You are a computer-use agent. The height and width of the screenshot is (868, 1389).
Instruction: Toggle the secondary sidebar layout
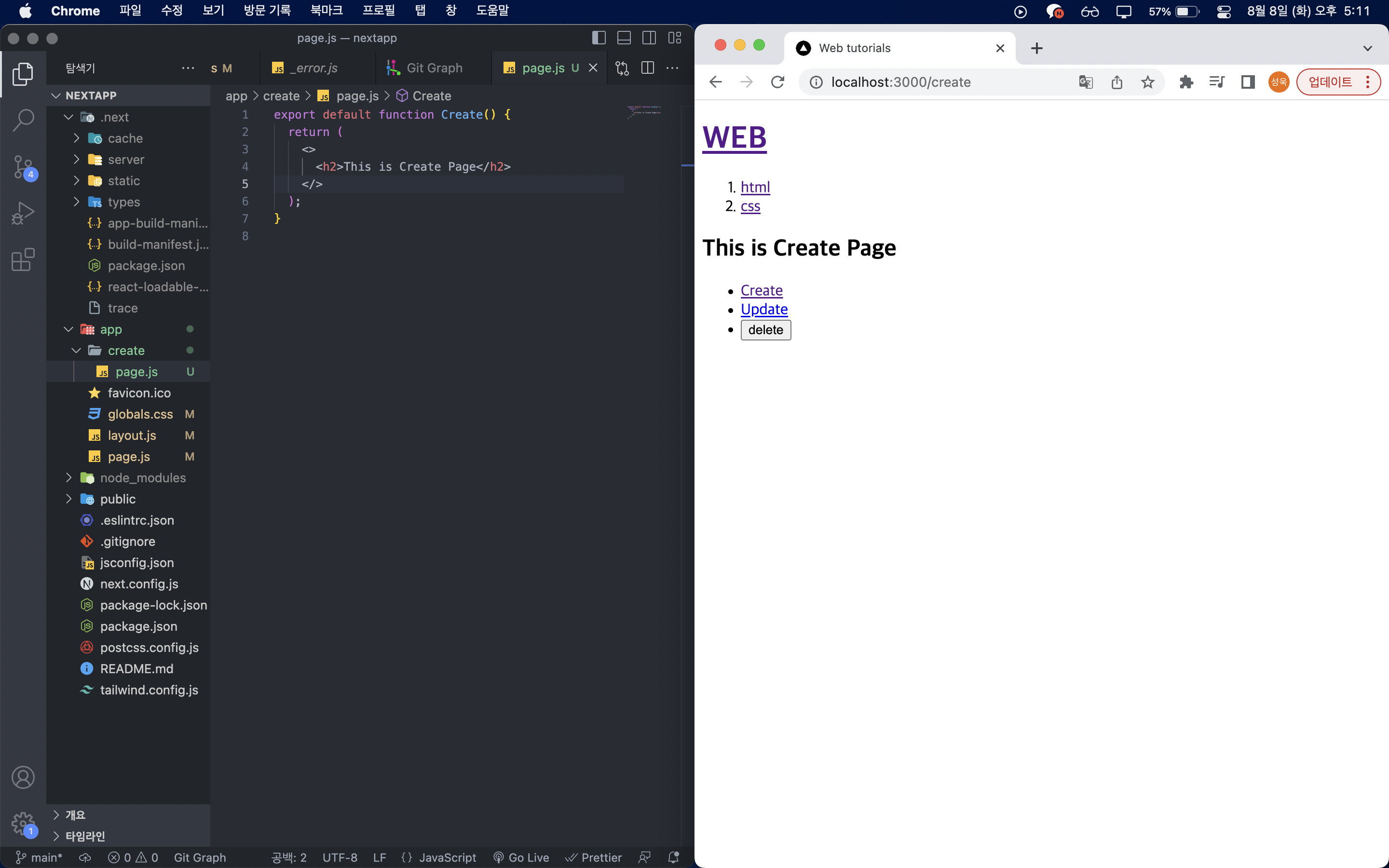coord(649,38)
